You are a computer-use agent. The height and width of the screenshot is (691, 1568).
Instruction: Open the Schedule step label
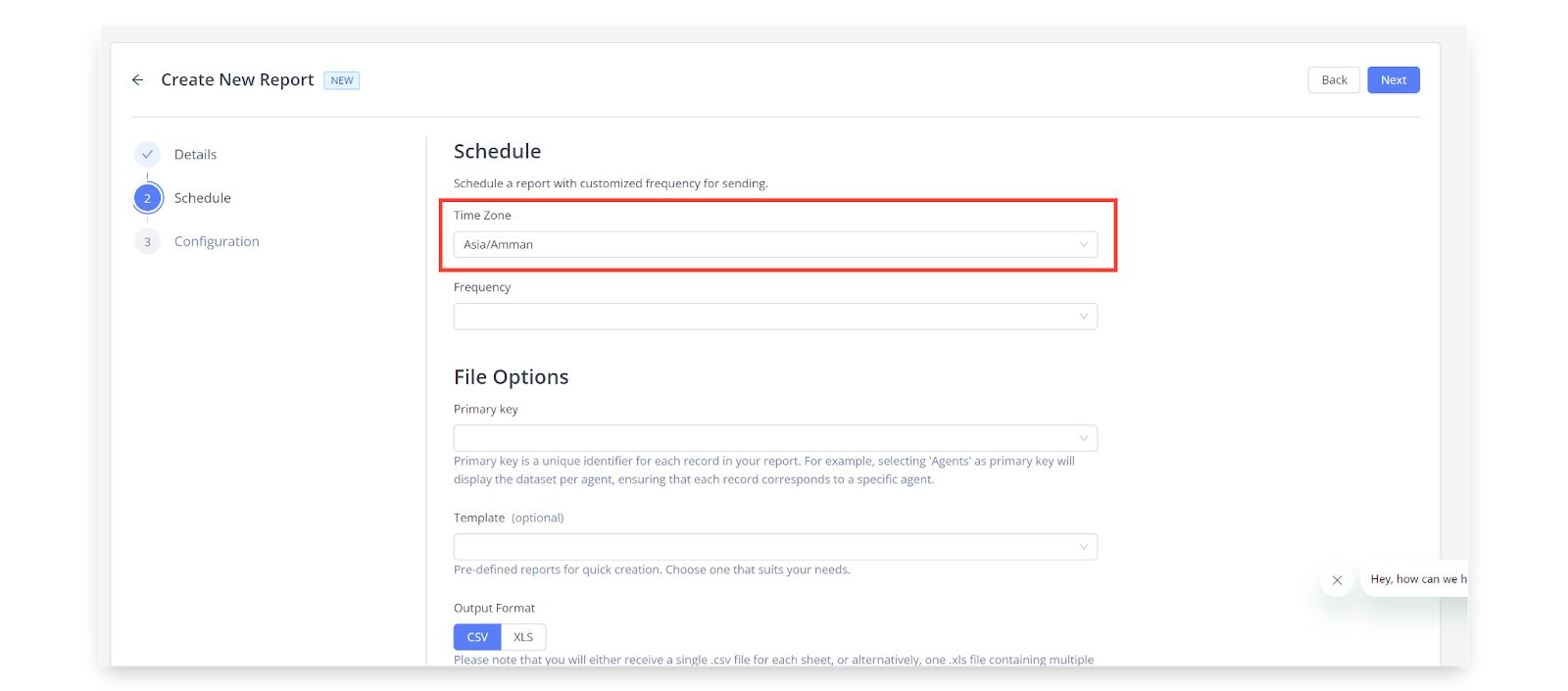pos(203,198)
